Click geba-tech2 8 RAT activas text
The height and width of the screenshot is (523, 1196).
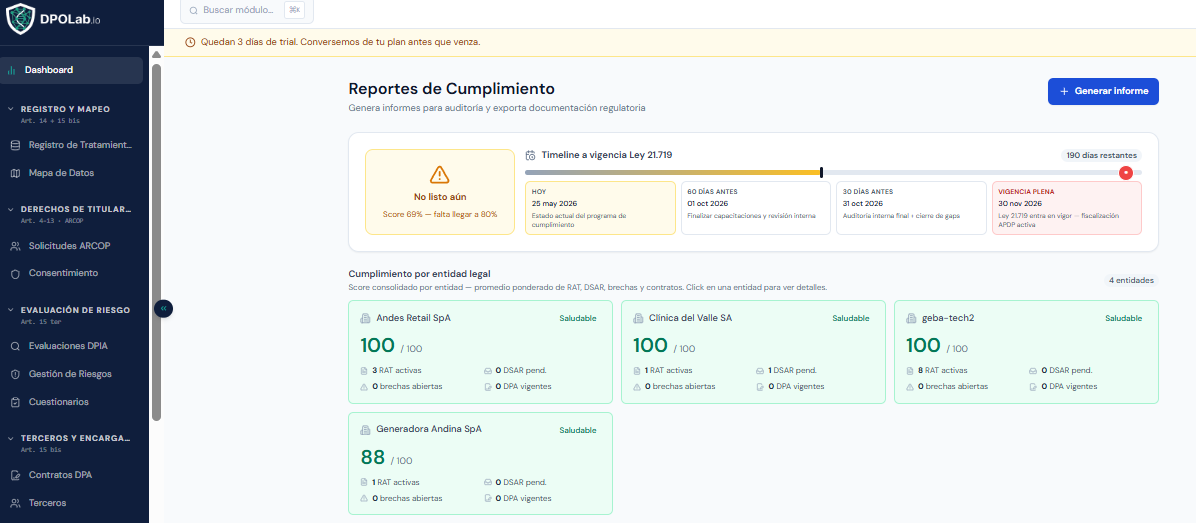click(941, 371)
